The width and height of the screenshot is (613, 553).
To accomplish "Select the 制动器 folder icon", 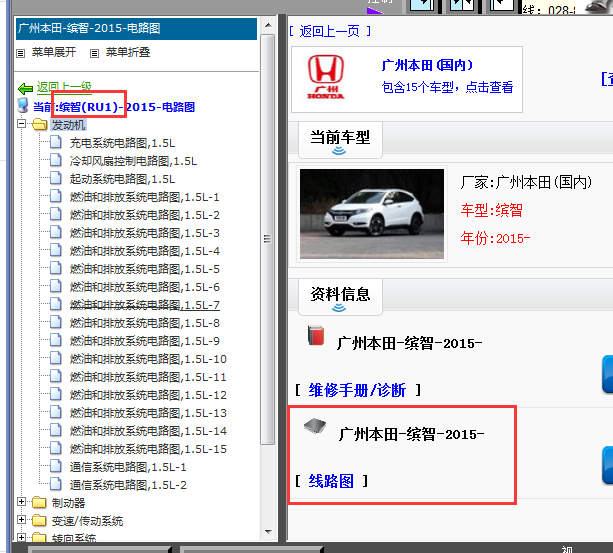I will [39, 502].
